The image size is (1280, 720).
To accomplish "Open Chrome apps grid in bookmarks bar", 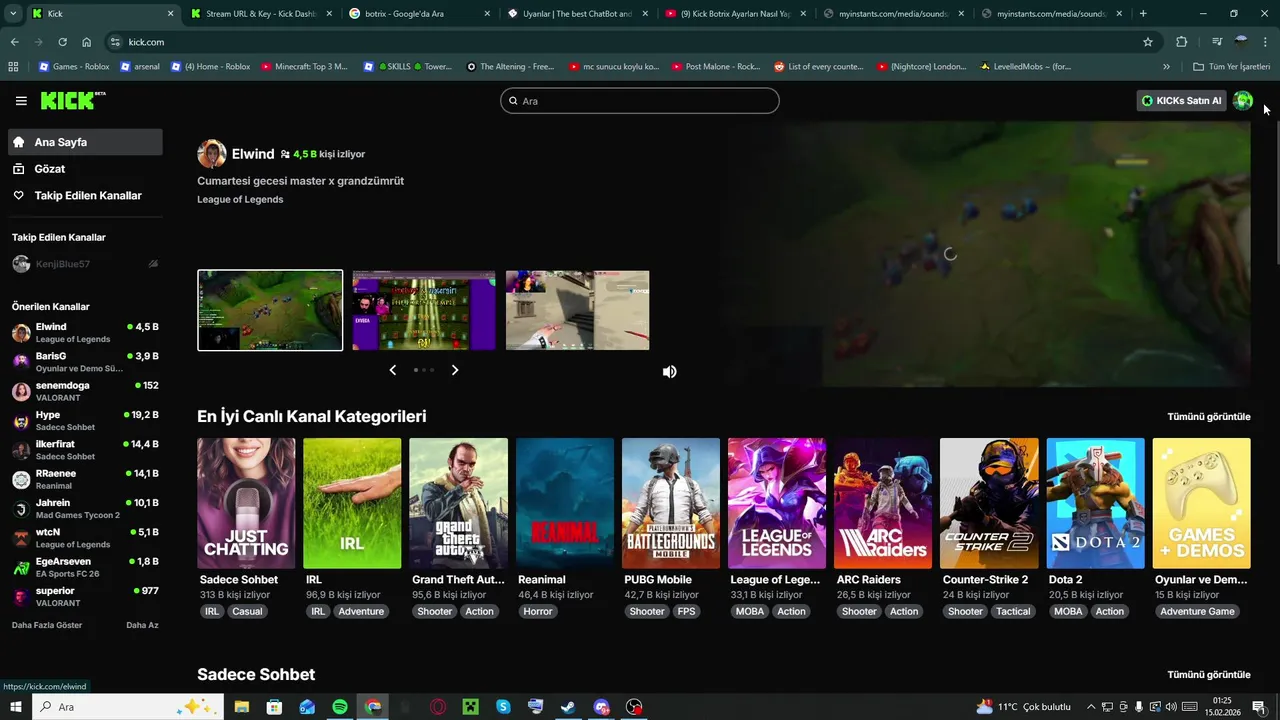I will click(13, 67).
